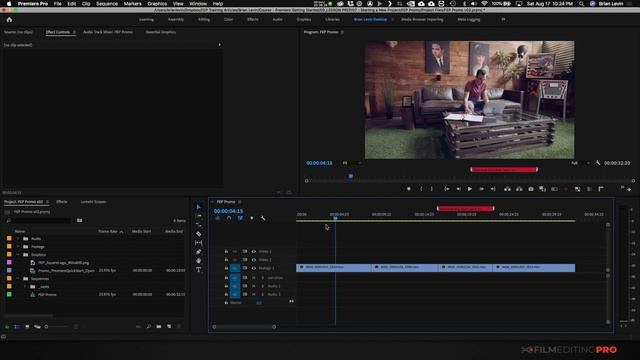Screen dimensions: 640x360
Task: Open Fit zoom level dropdown
Action: pyautogui.click(x=351, y=163)
